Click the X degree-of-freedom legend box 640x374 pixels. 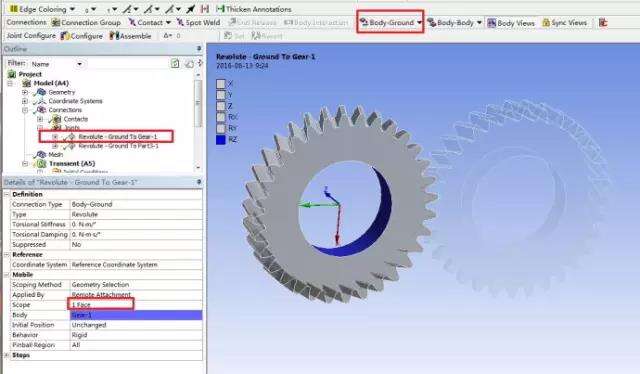pos(221,84)
